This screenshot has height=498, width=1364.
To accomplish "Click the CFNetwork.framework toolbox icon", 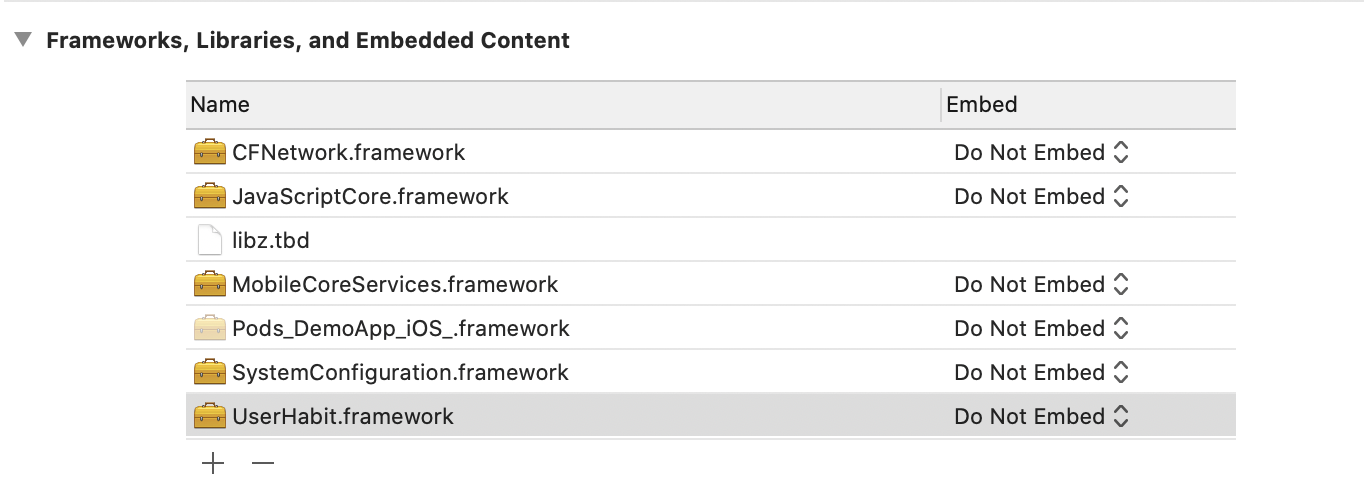I will 209,153.
